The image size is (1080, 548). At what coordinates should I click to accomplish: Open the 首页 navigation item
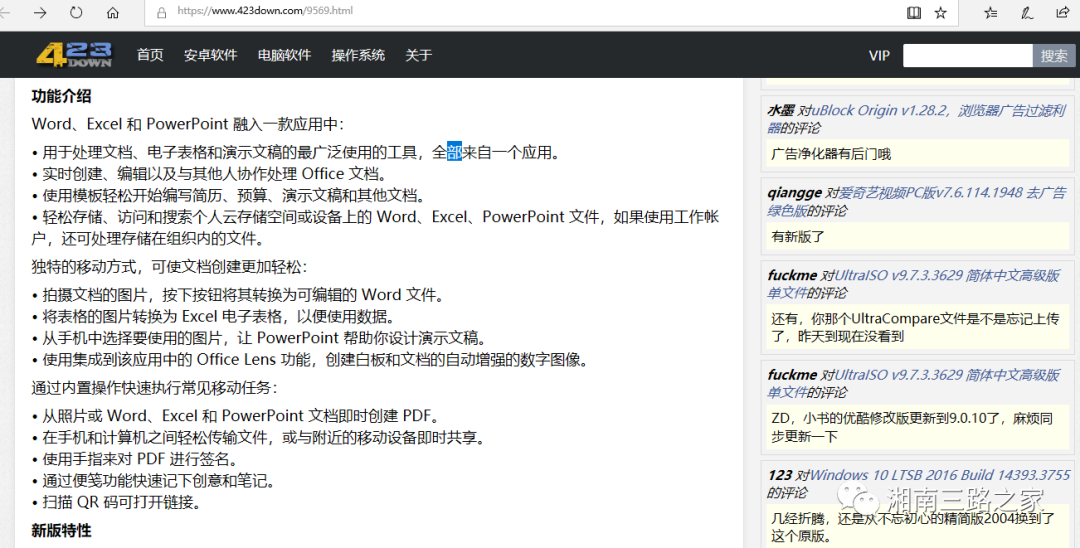(150, 55)
